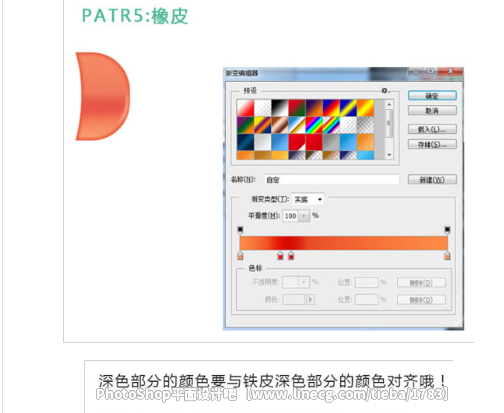This screenshot has width=504, height=413.
Task: Click the PATR5:橡皮 heading text
Action: click(135, 16)
